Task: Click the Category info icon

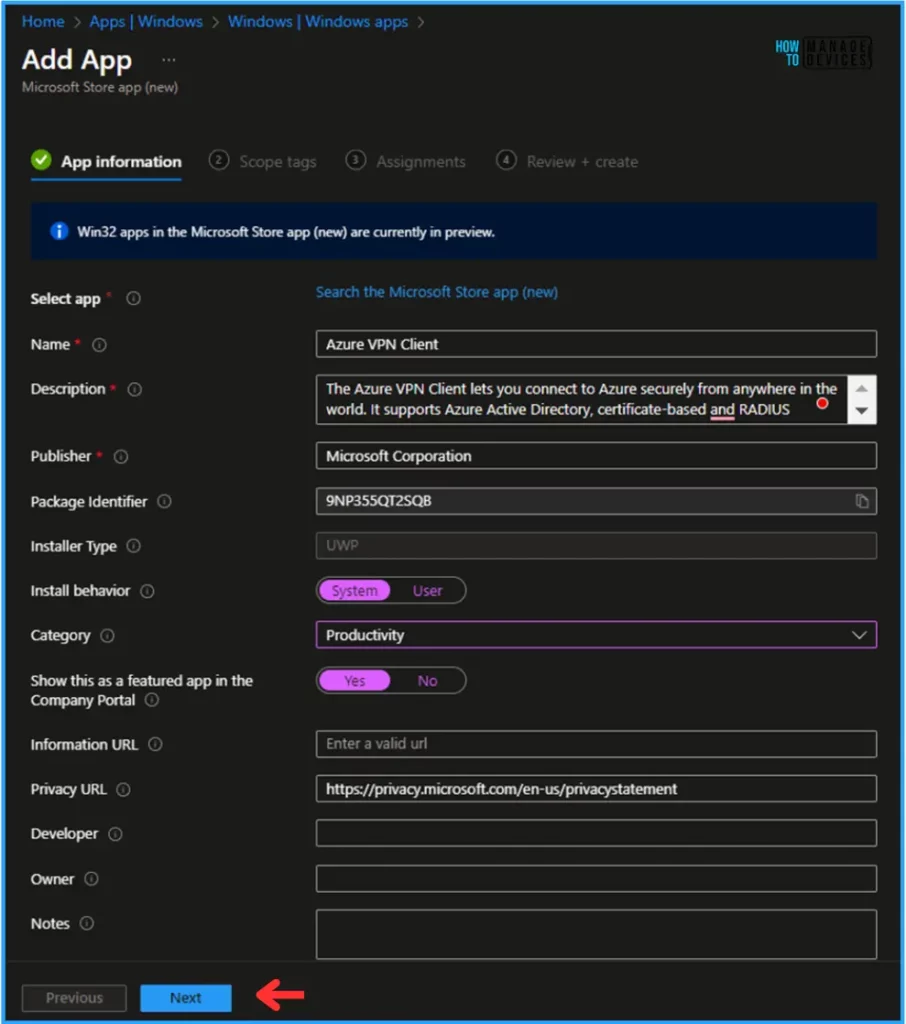Action: [108, 635]
